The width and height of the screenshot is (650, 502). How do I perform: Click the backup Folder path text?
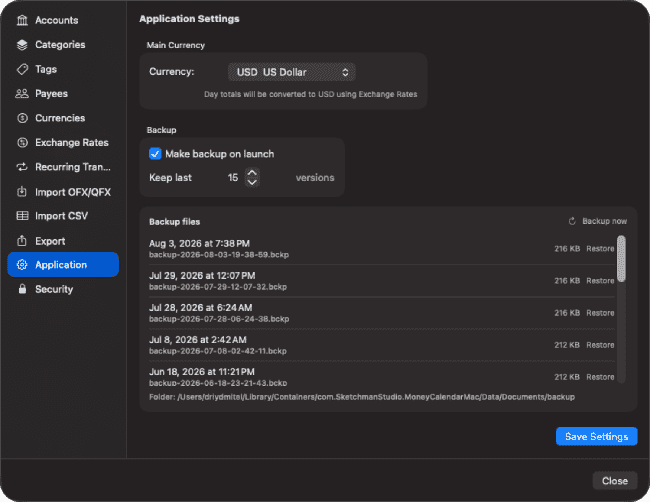click(362, 397)
